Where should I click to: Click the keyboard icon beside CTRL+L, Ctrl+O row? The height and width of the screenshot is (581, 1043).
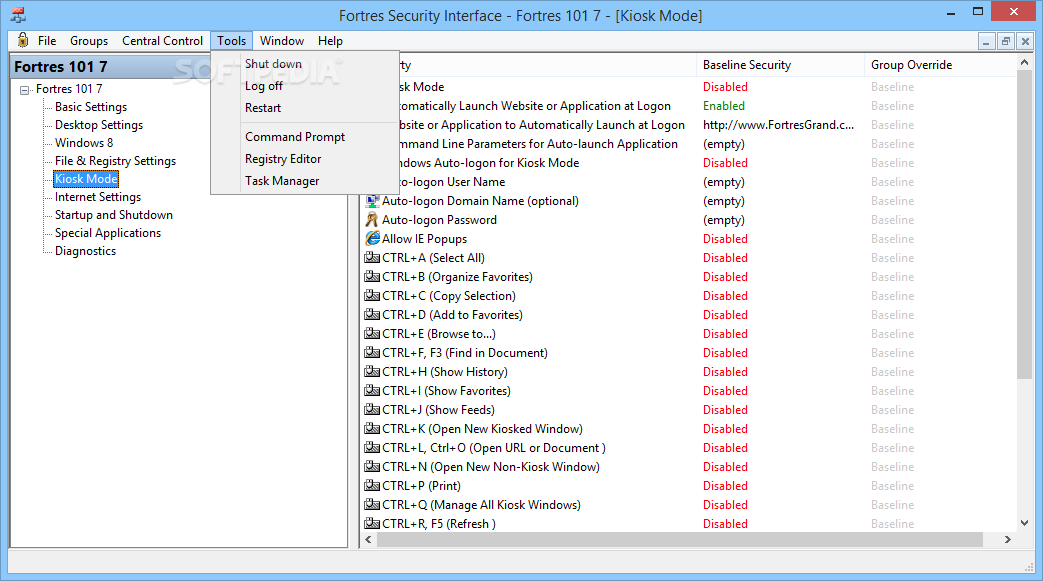tap(372, 447)
